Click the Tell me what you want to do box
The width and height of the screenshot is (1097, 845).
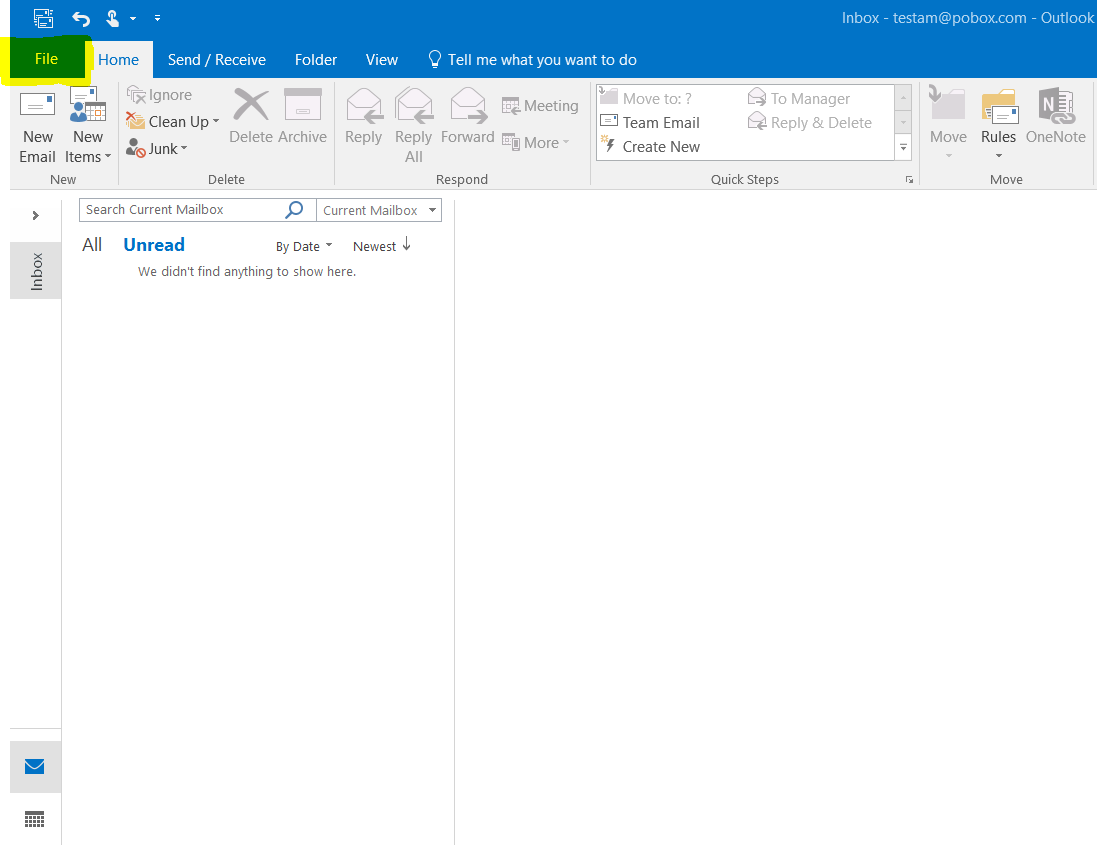click(533, 60)
